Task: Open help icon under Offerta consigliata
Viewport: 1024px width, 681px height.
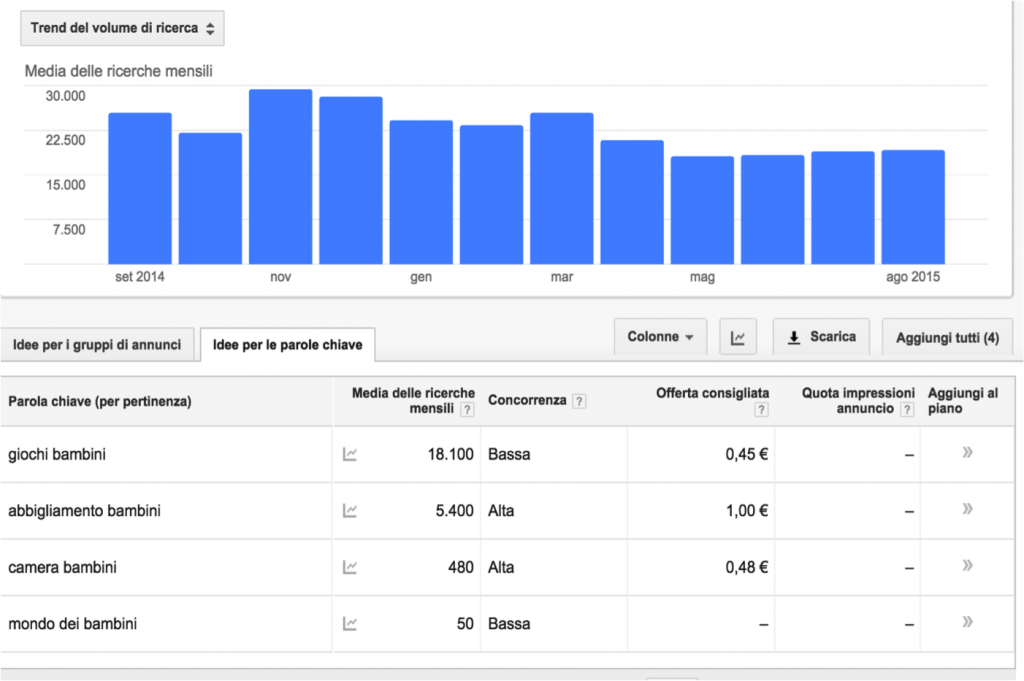Action: tap(761, 410)
